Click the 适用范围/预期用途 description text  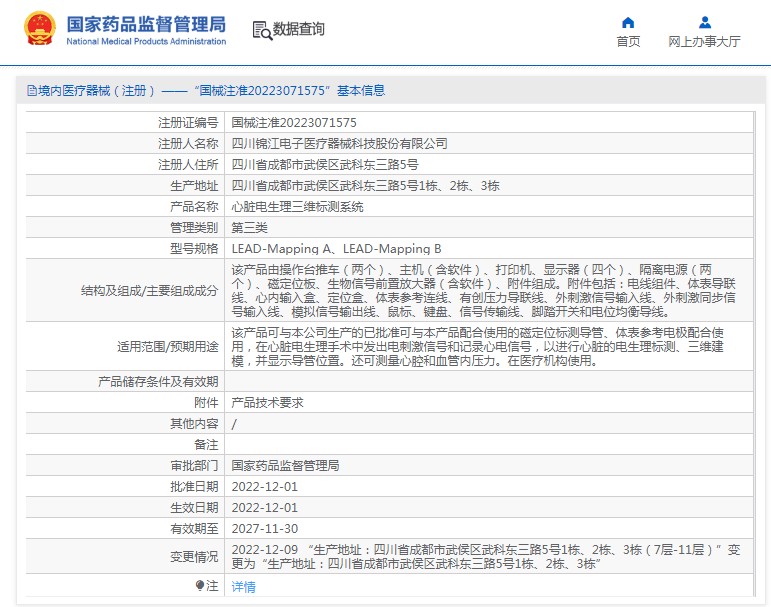point(477,346)
